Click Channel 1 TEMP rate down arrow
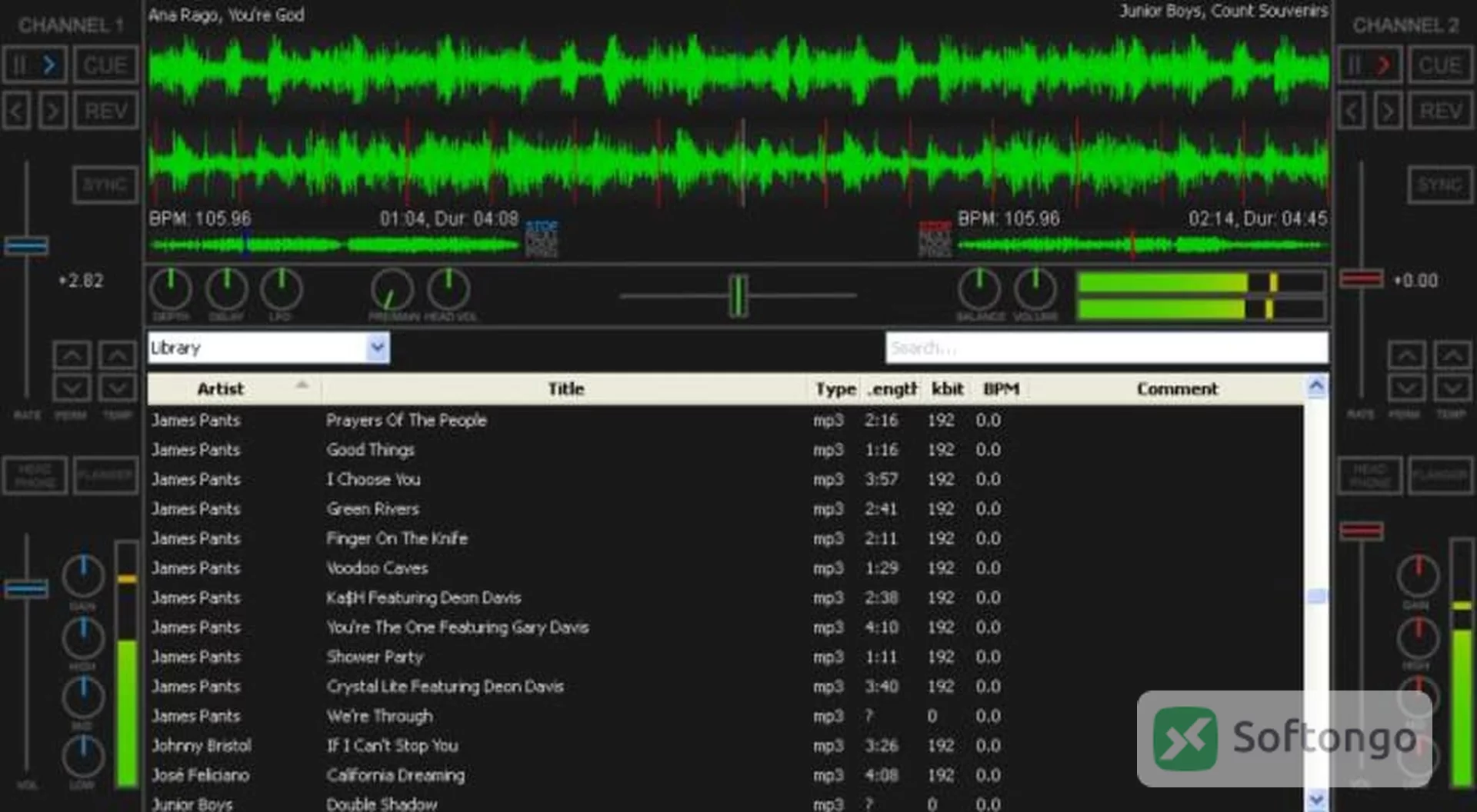 pos(117,388)
